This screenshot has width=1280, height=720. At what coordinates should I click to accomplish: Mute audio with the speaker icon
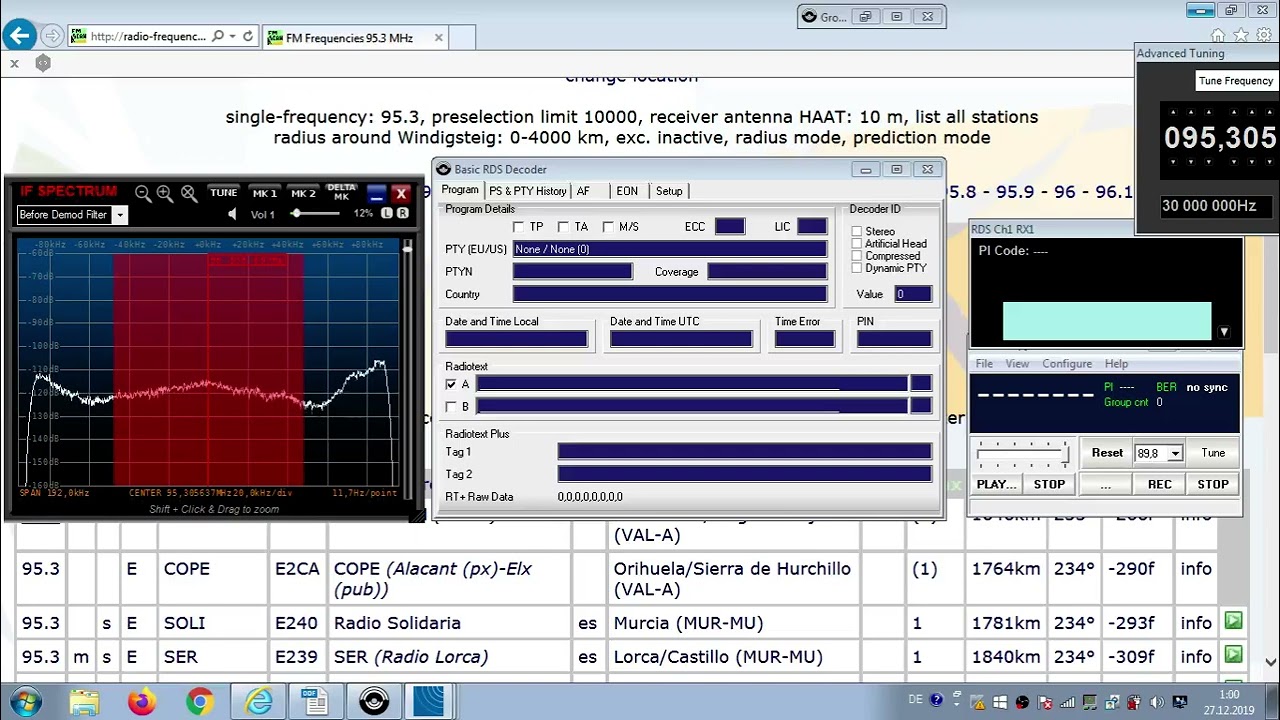233,214
